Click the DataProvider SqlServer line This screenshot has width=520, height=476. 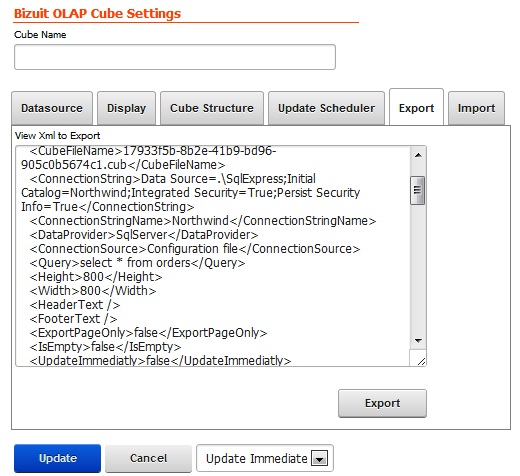[x=143, y=235]
